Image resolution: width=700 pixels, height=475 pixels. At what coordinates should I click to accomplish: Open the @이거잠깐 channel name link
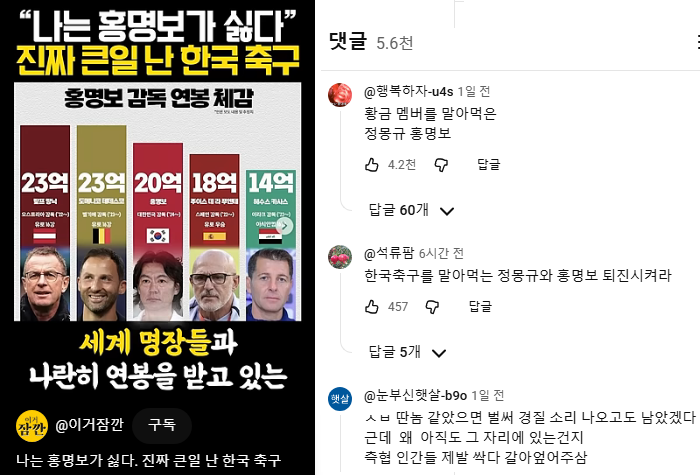(x=89, y=425)
